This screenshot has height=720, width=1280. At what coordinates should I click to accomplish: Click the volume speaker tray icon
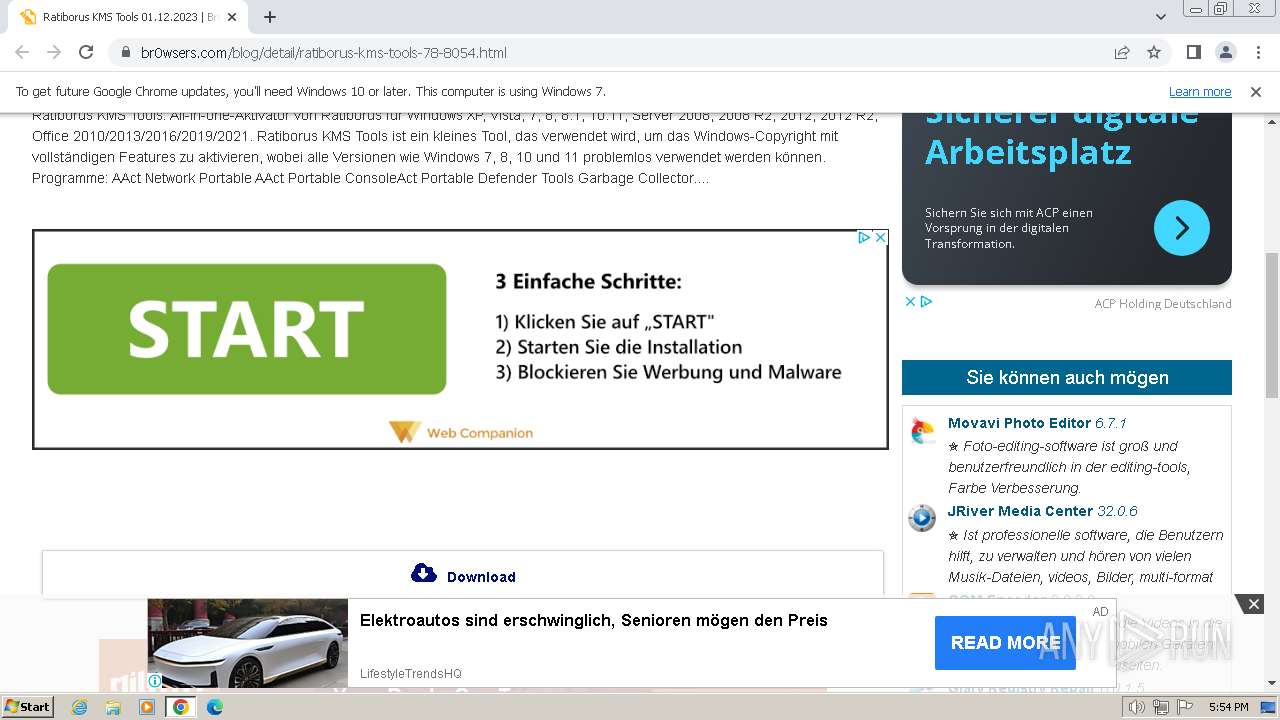(x=1138, y=707)
